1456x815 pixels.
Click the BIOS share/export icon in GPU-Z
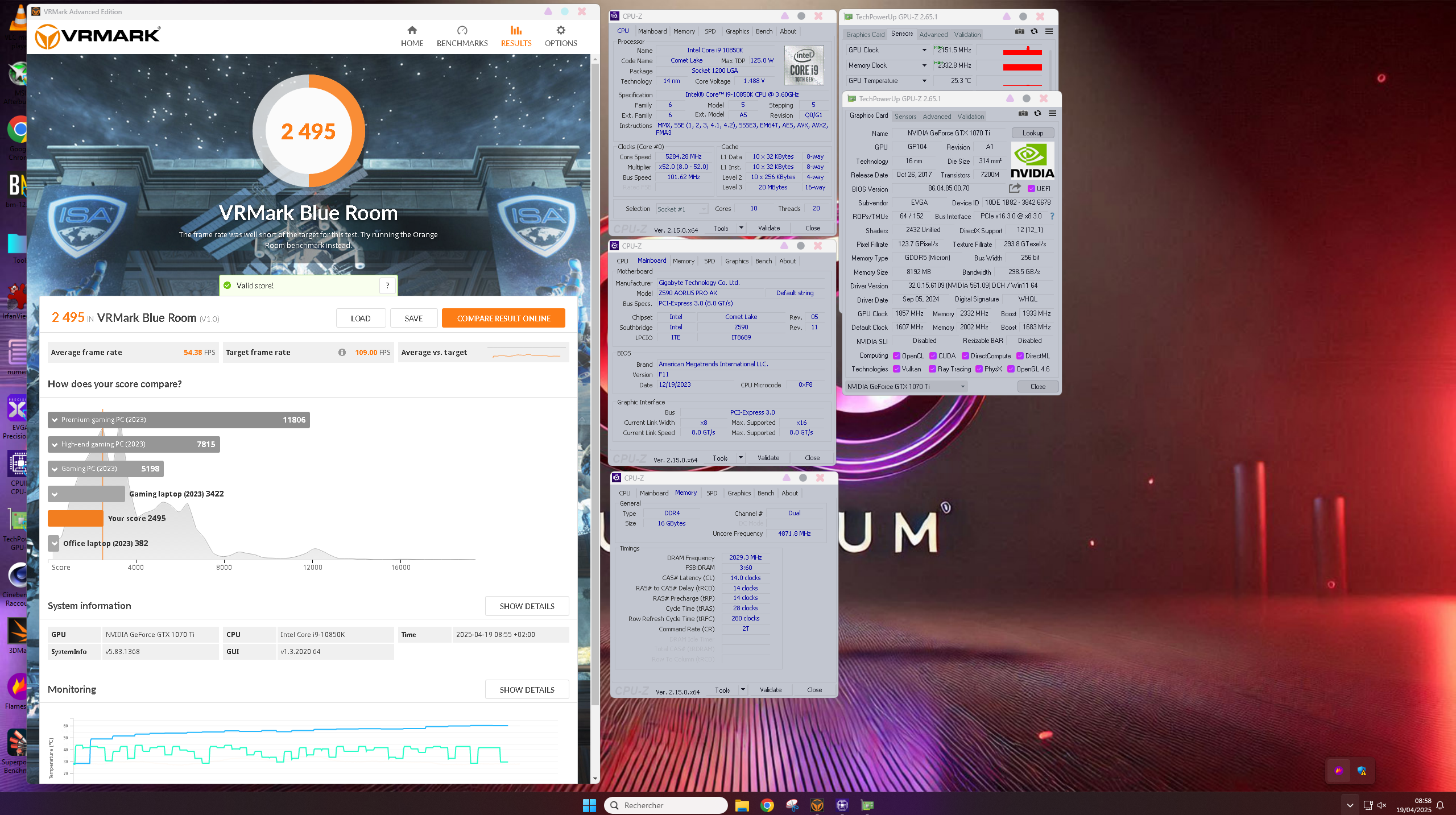pos(1015,188)
